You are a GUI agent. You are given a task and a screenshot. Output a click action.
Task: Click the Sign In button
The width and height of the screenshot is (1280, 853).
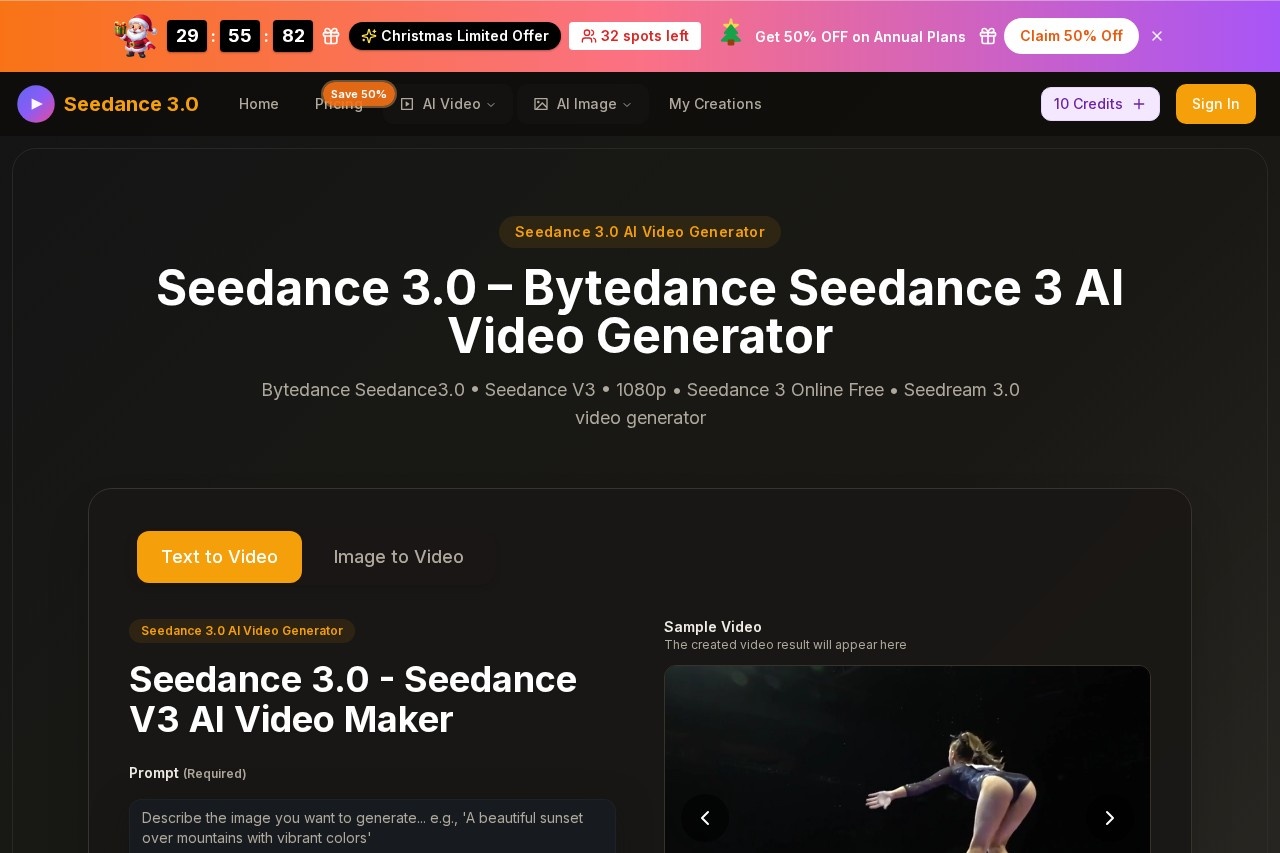pyautogui.click(x=1216, y=104)
